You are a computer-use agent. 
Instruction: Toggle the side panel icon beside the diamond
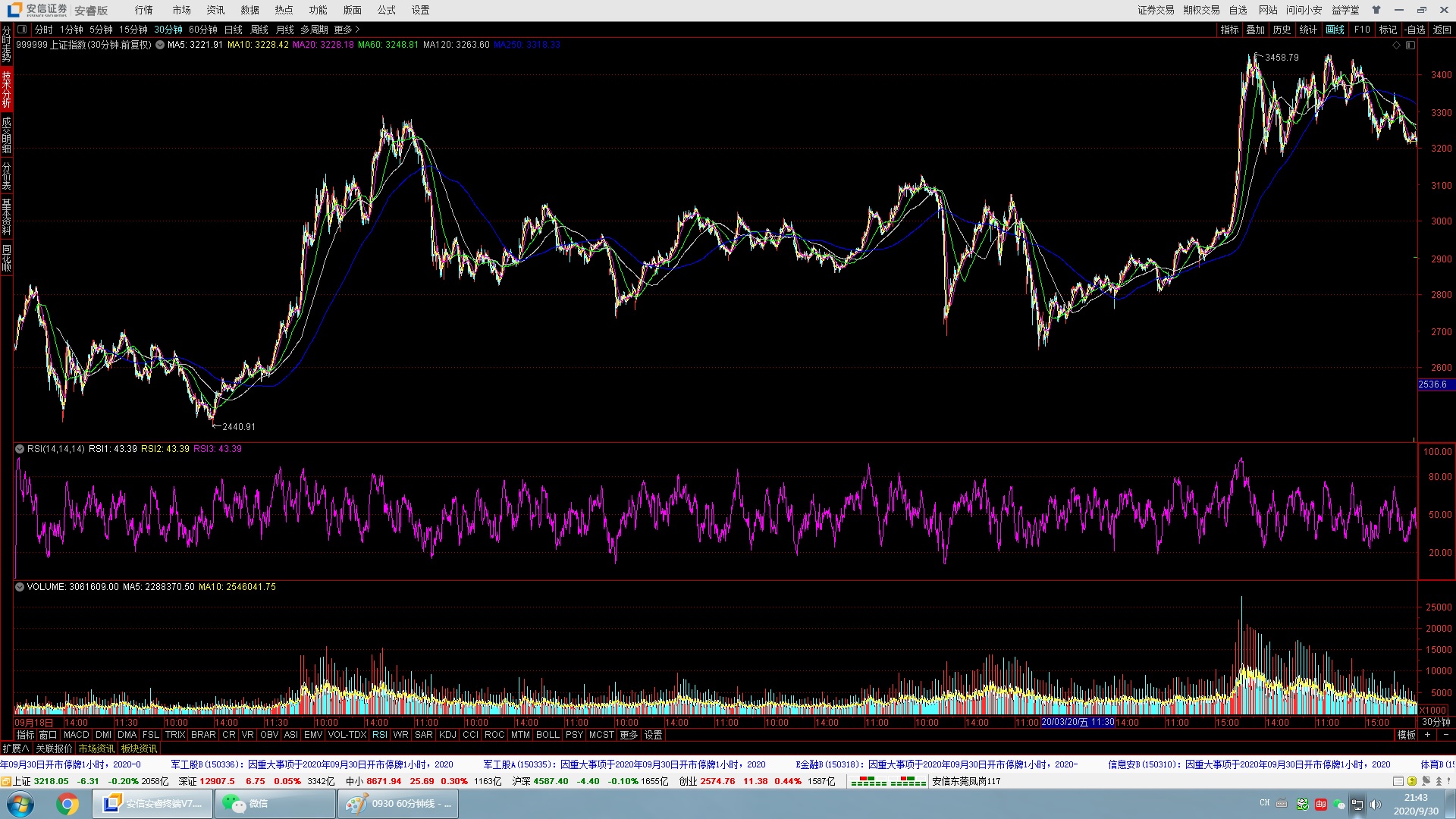coord(1410,45)
